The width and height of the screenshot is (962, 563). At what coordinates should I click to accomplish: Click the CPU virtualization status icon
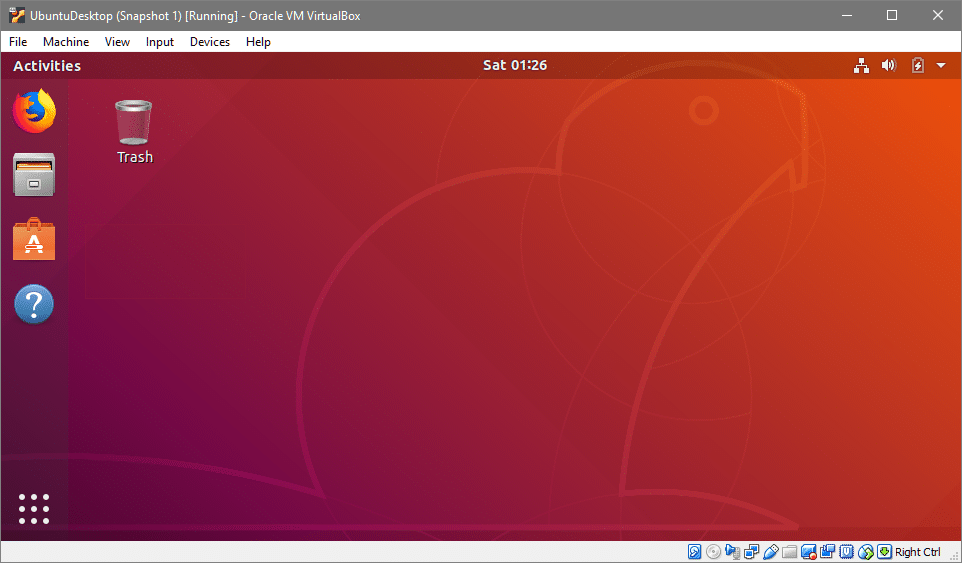(847, 552)
